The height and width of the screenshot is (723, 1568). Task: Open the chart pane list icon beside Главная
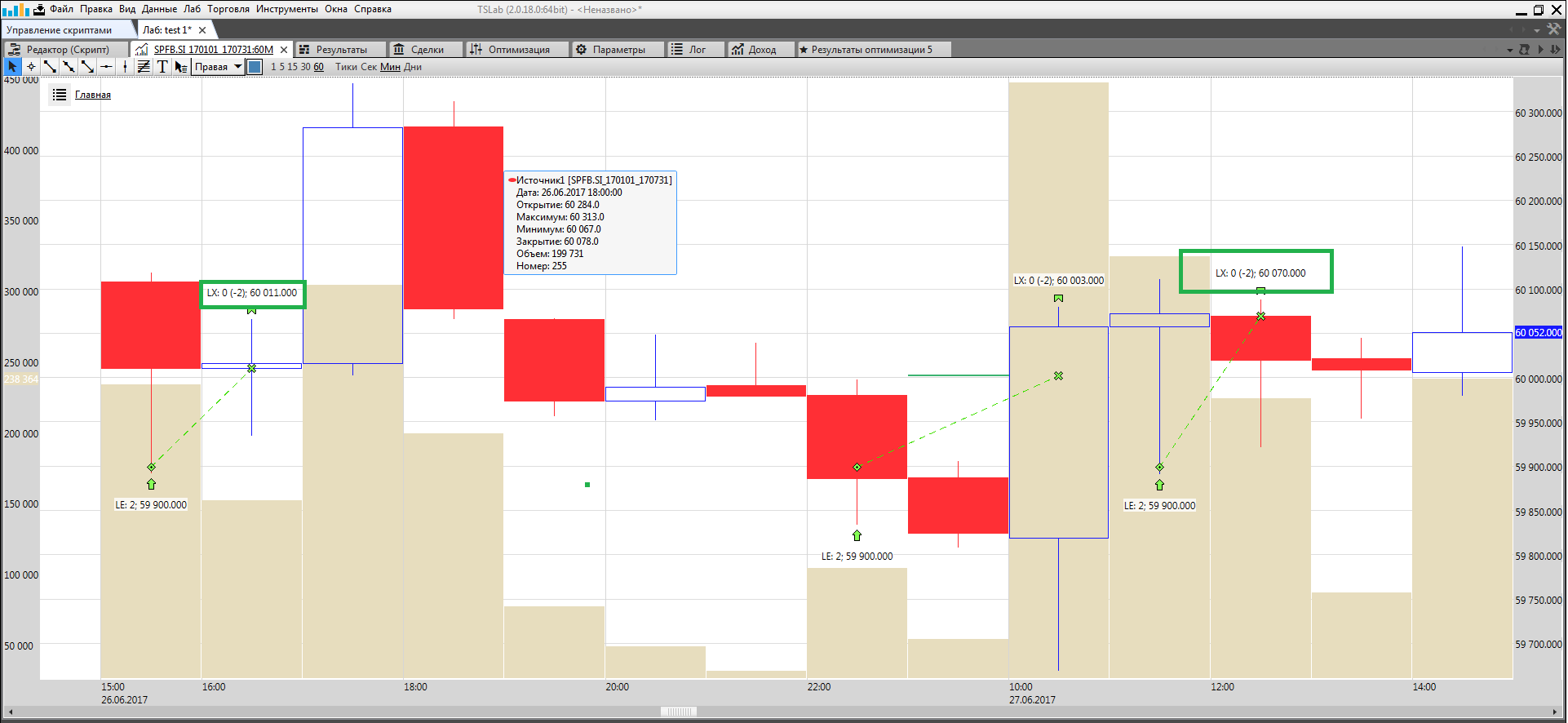point(60,95)
